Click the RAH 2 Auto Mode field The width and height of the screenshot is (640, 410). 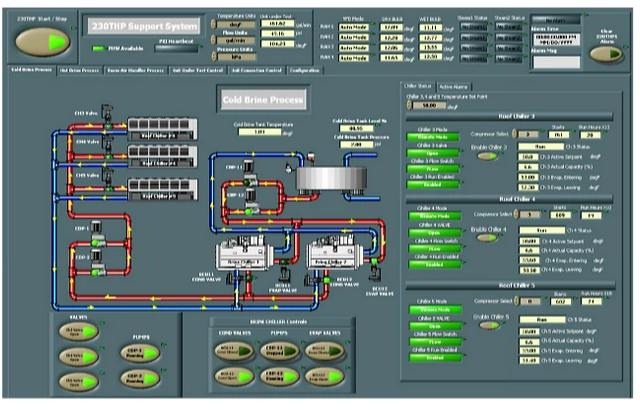point(353,38)
